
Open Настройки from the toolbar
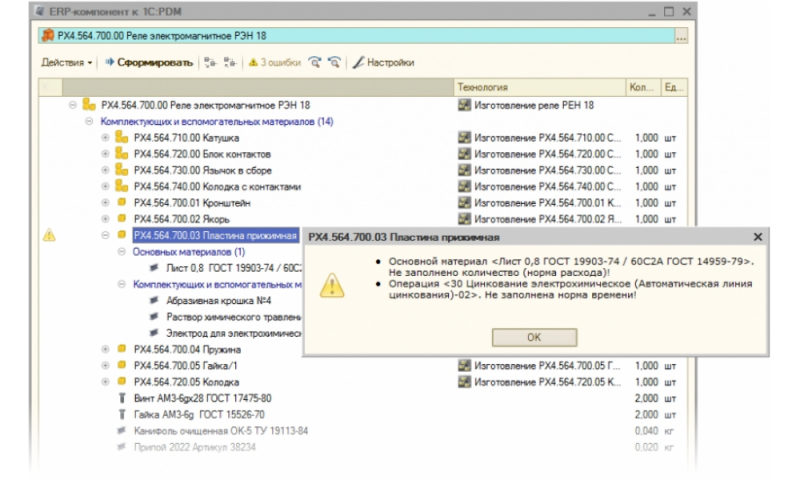click(x=382, y=62)
